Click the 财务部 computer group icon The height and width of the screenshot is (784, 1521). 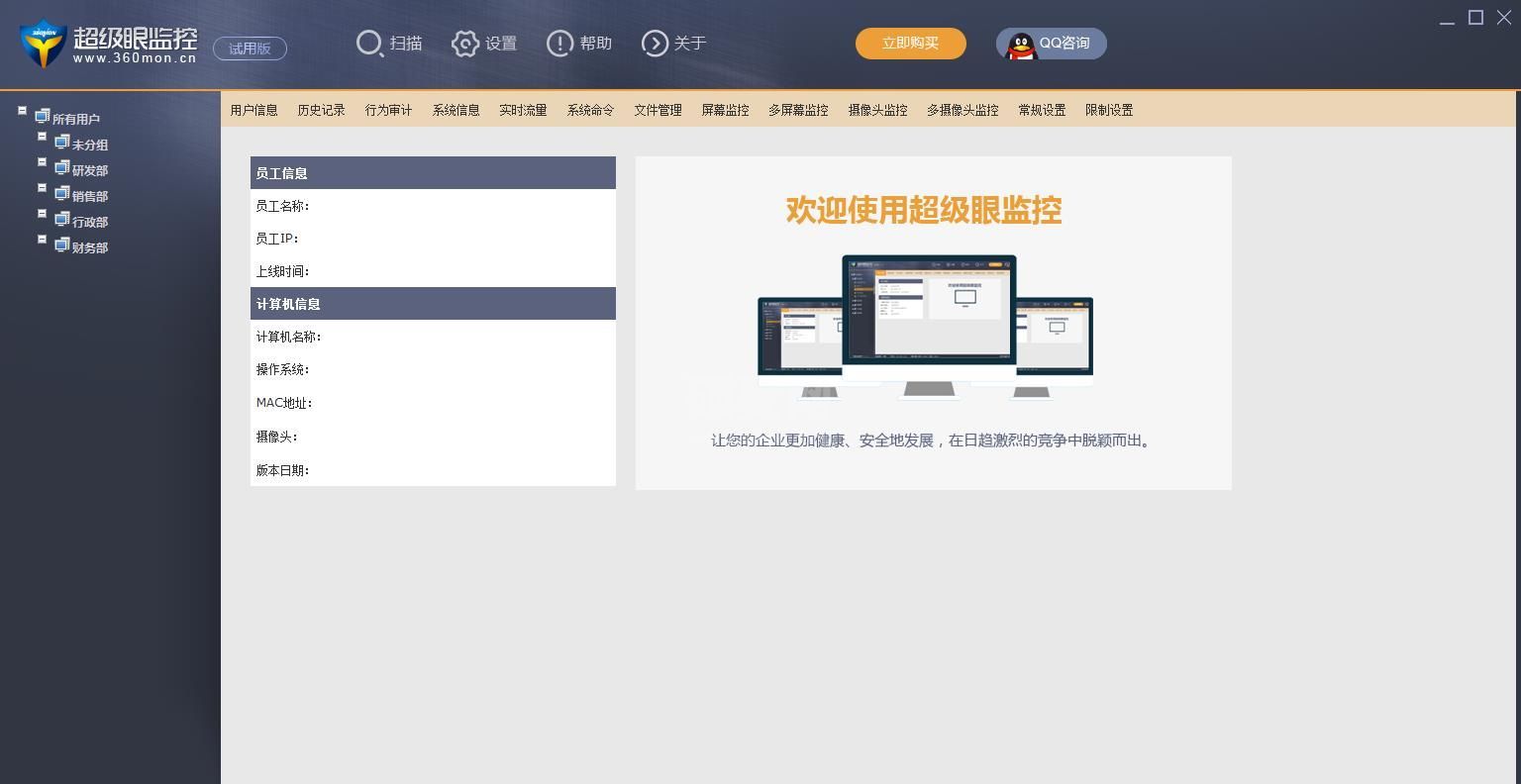pos(61,245)
